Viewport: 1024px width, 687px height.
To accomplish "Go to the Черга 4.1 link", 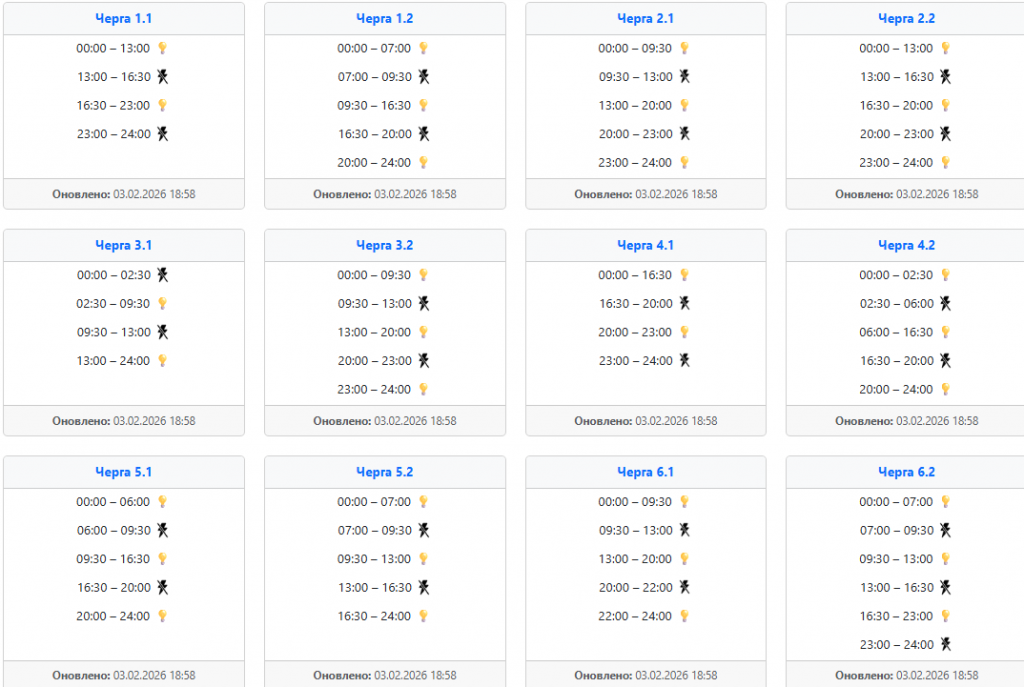I will coord(645,245).
